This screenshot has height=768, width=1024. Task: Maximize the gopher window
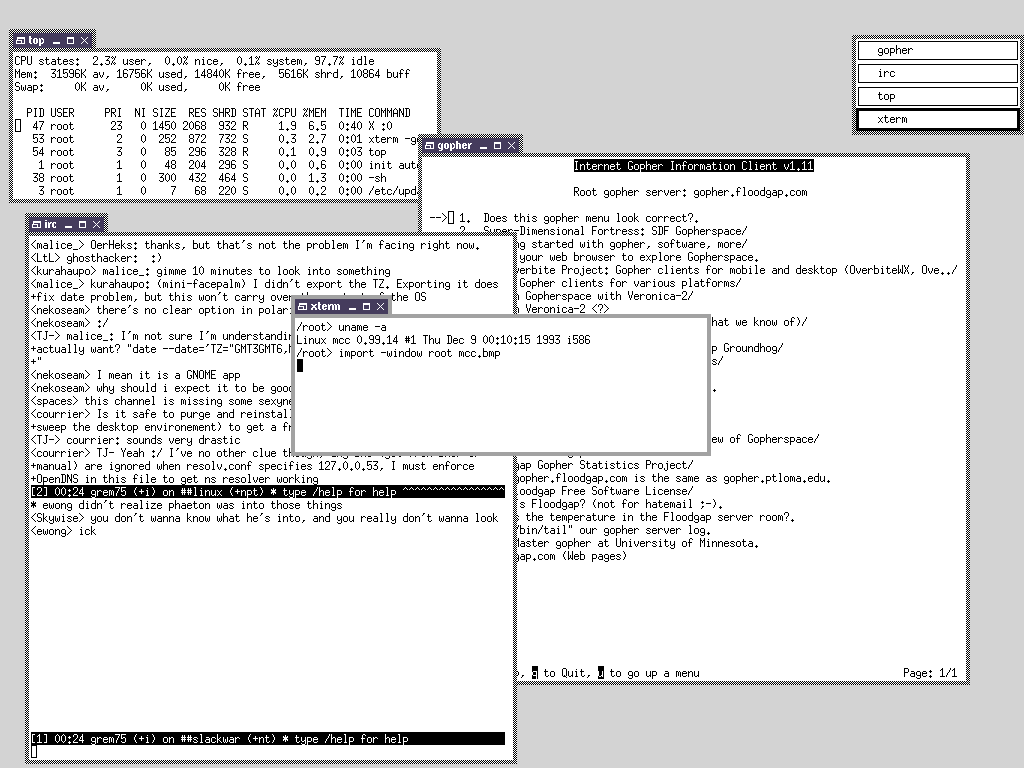[x=497, y=146]
